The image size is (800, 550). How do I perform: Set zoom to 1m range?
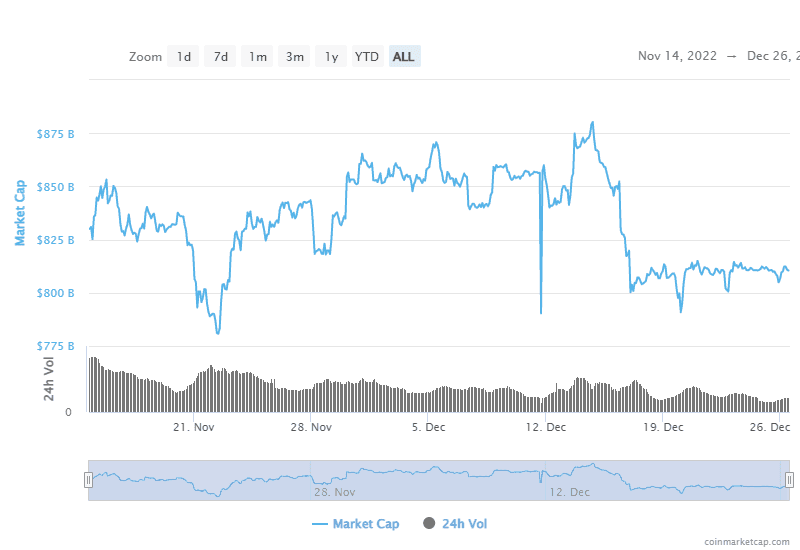coord(258,57)
